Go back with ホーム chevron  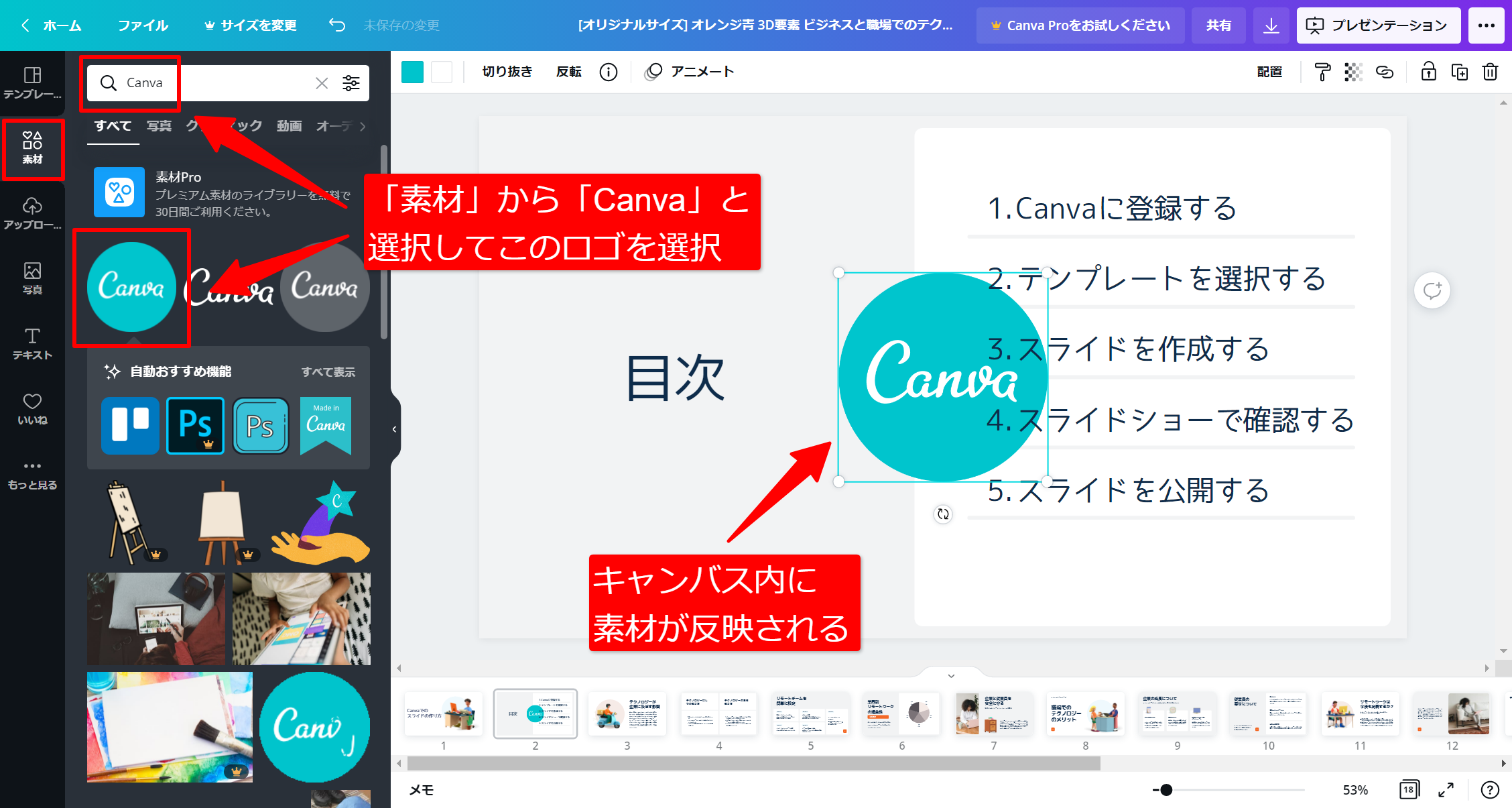point(51,25)
